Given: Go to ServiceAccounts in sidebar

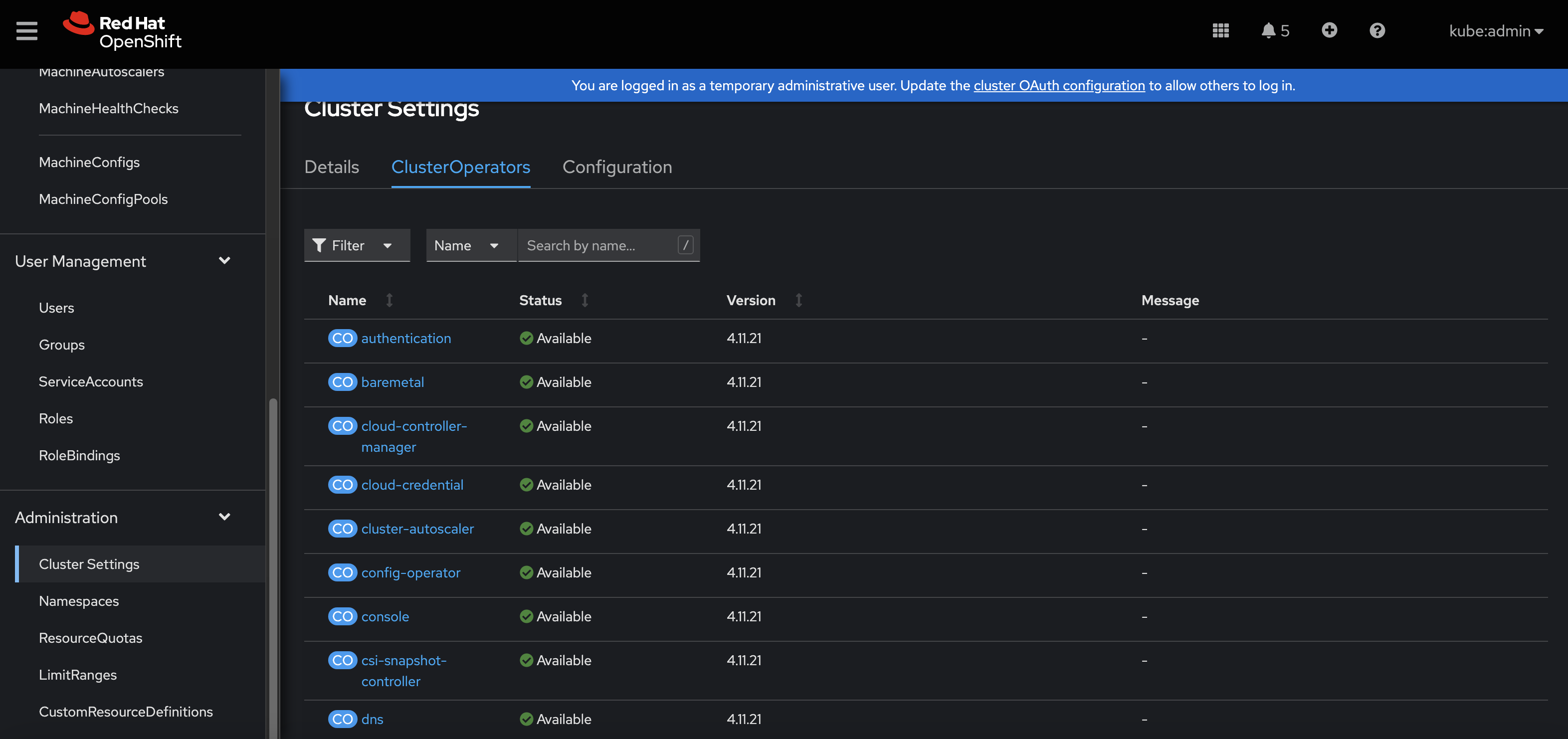Looking at the screenshot, I should click(91, 381).
